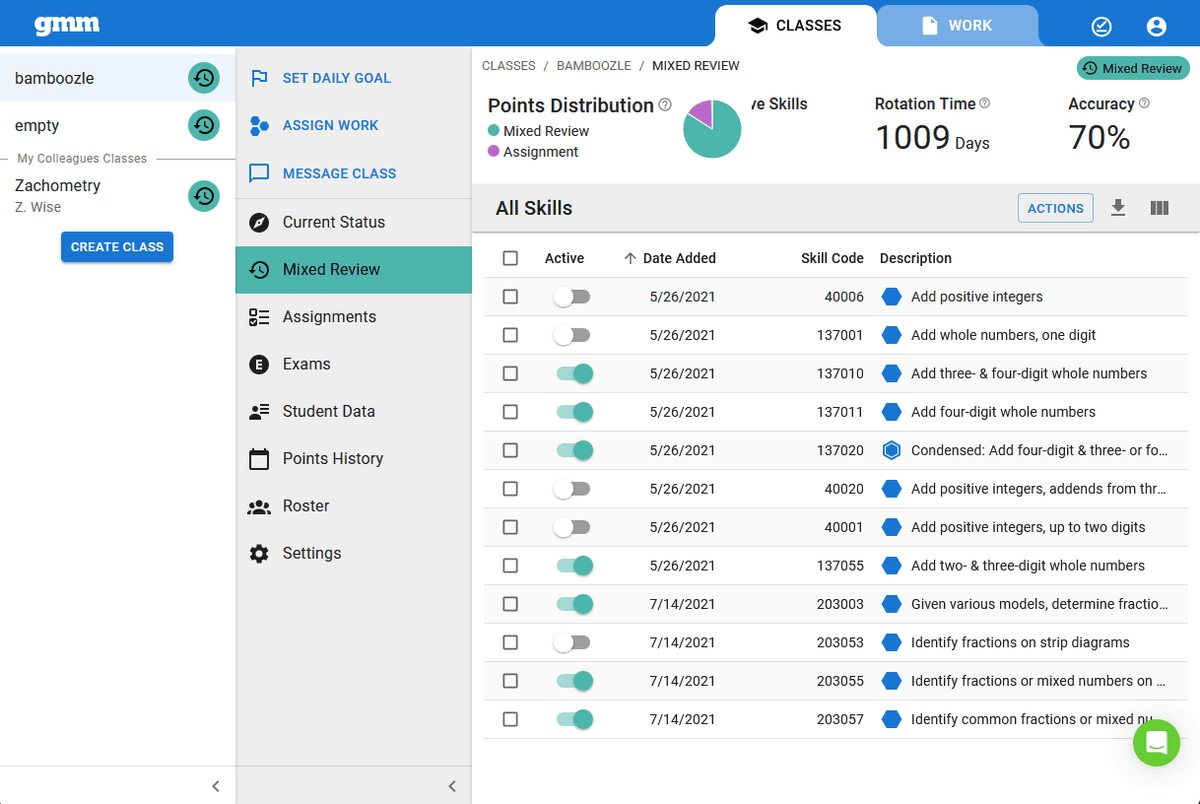1200x804 pixels.
Task: Toggle Date Added sort order
Action: [x=668, y=257]
